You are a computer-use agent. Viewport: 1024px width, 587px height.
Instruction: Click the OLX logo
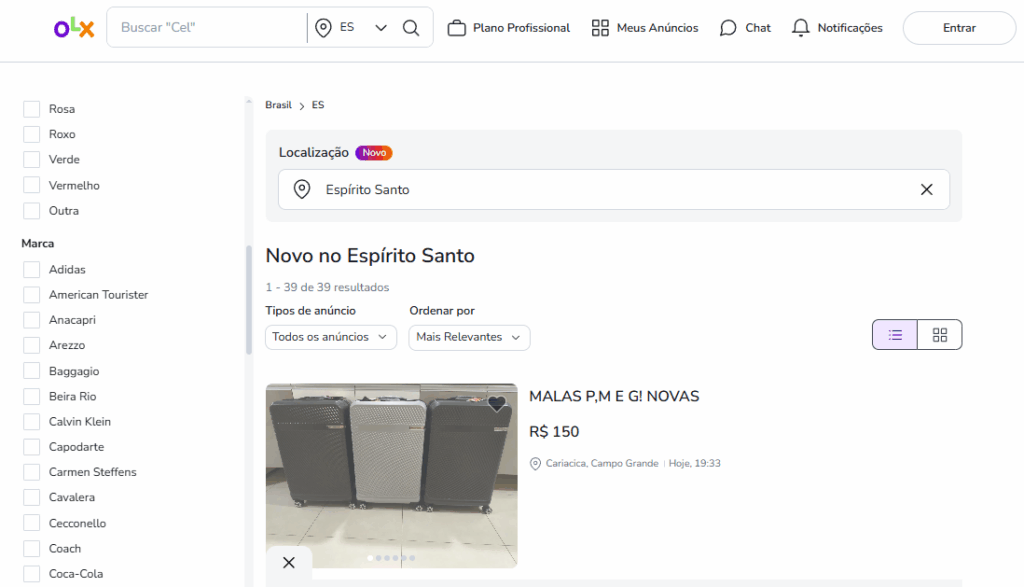[x=74, y=28]
